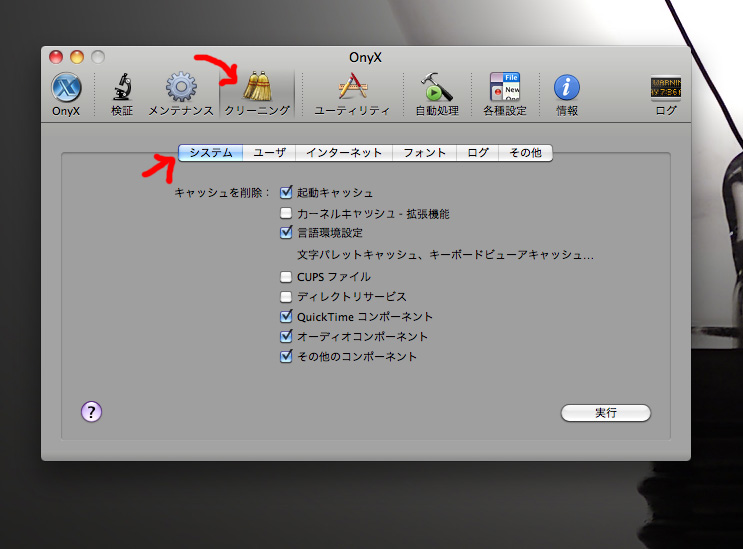The image size is (743, 549).
Task: Open the 各種設定 preferences icon
Action: (x=505, y=87)
